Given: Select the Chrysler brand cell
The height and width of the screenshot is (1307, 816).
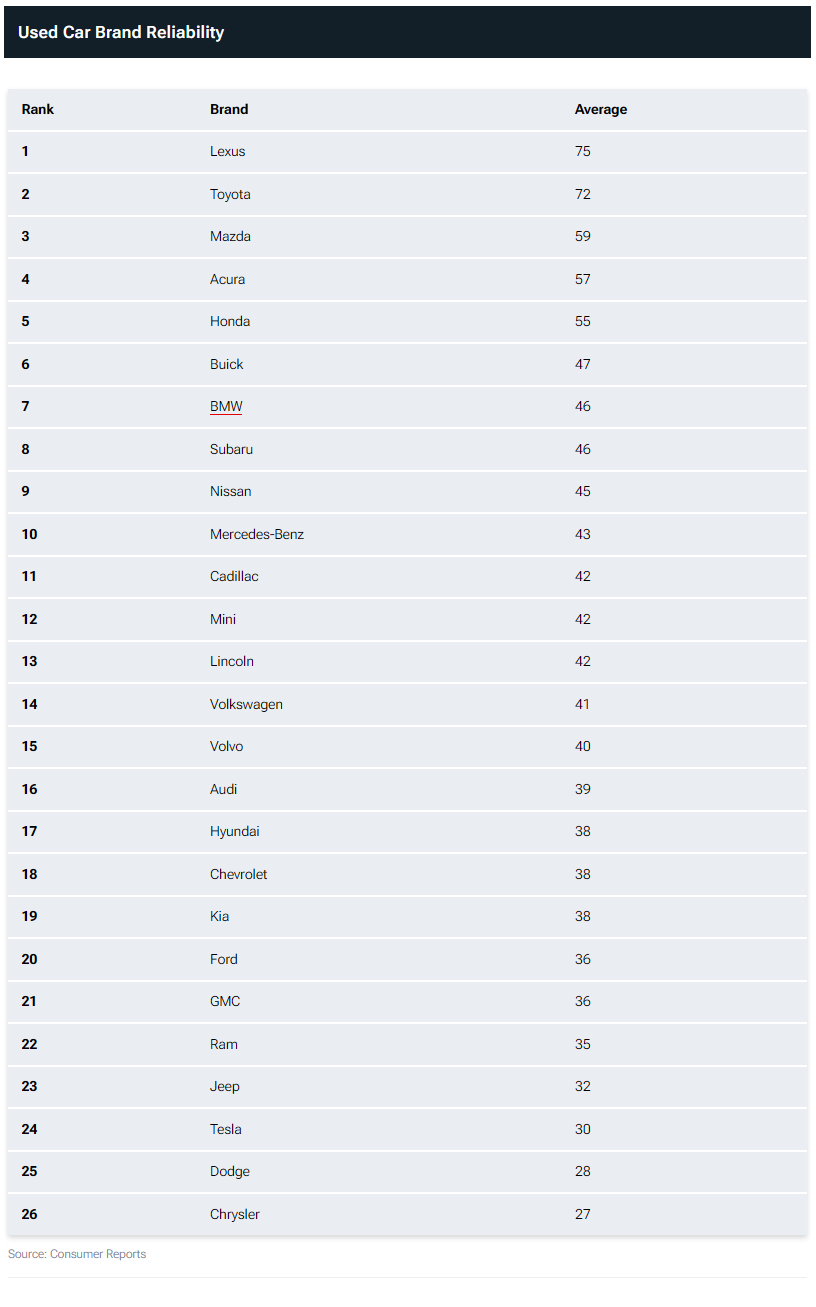Looking at the screenshot, I should (235, 1214).
